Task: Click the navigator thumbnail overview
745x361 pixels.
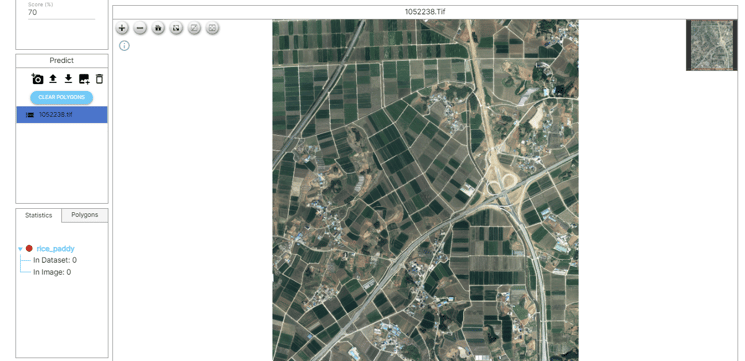Action: [x=711, y=45]
